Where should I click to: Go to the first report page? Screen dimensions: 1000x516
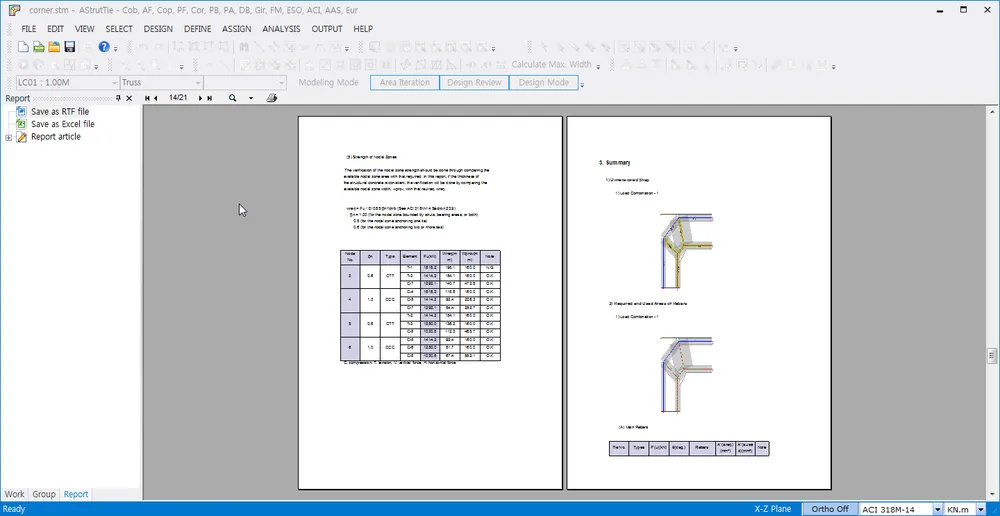[148, 98]
